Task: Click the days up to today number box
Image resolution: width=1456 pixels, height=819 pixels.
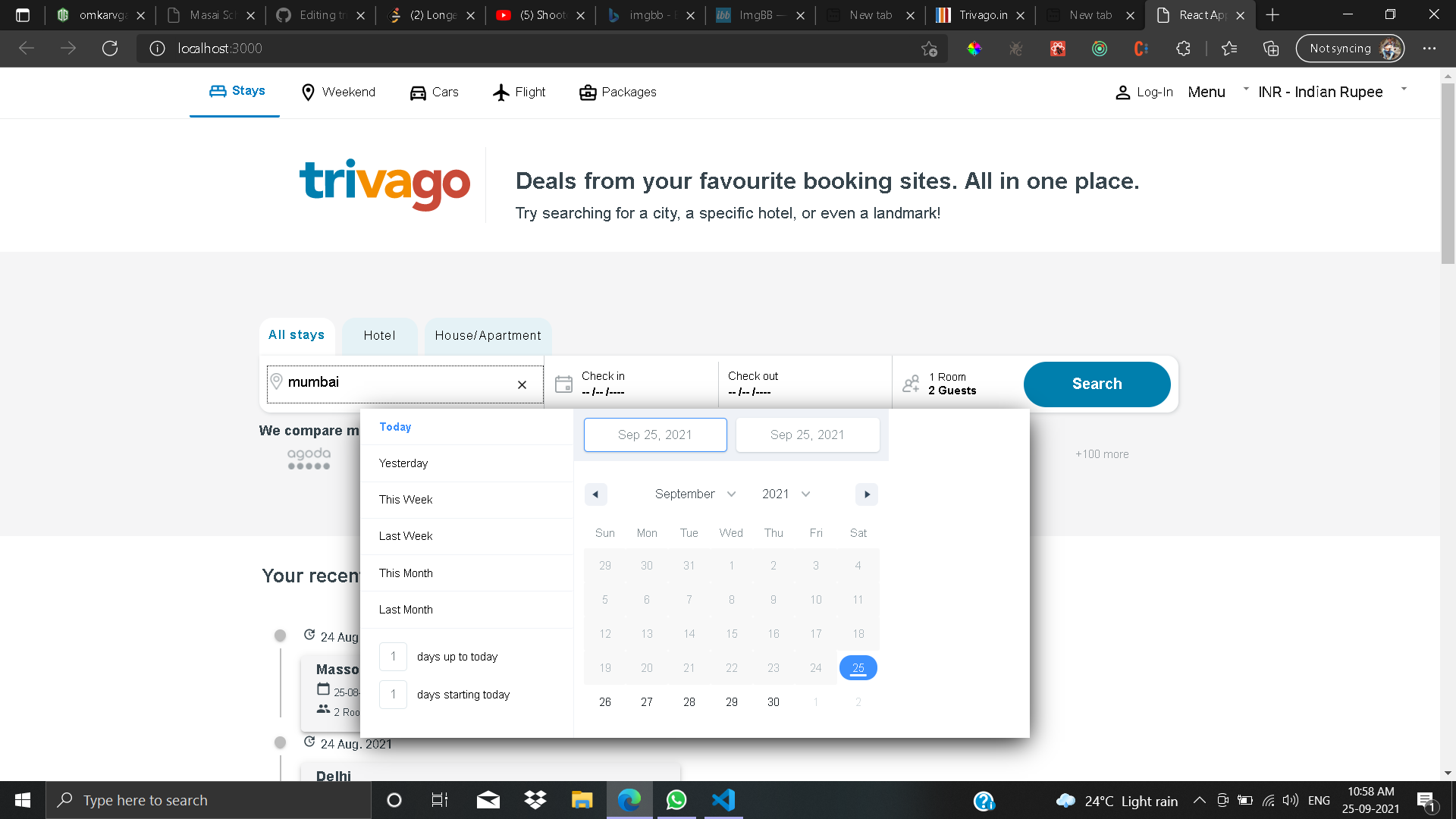Action: pyautogui.click(x=393, y=657)
